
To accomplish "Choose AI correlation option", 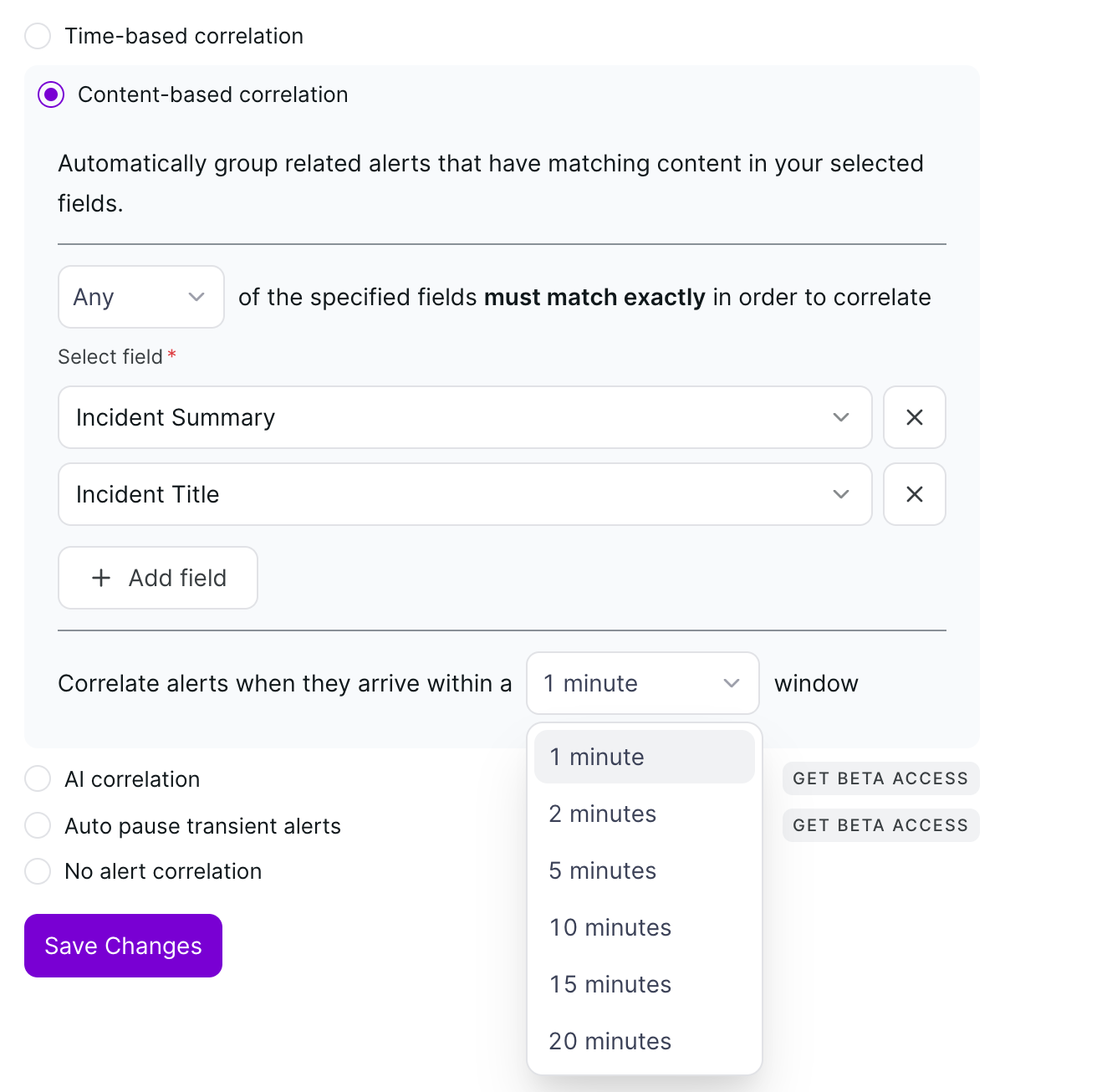I will tap(38, 778).
